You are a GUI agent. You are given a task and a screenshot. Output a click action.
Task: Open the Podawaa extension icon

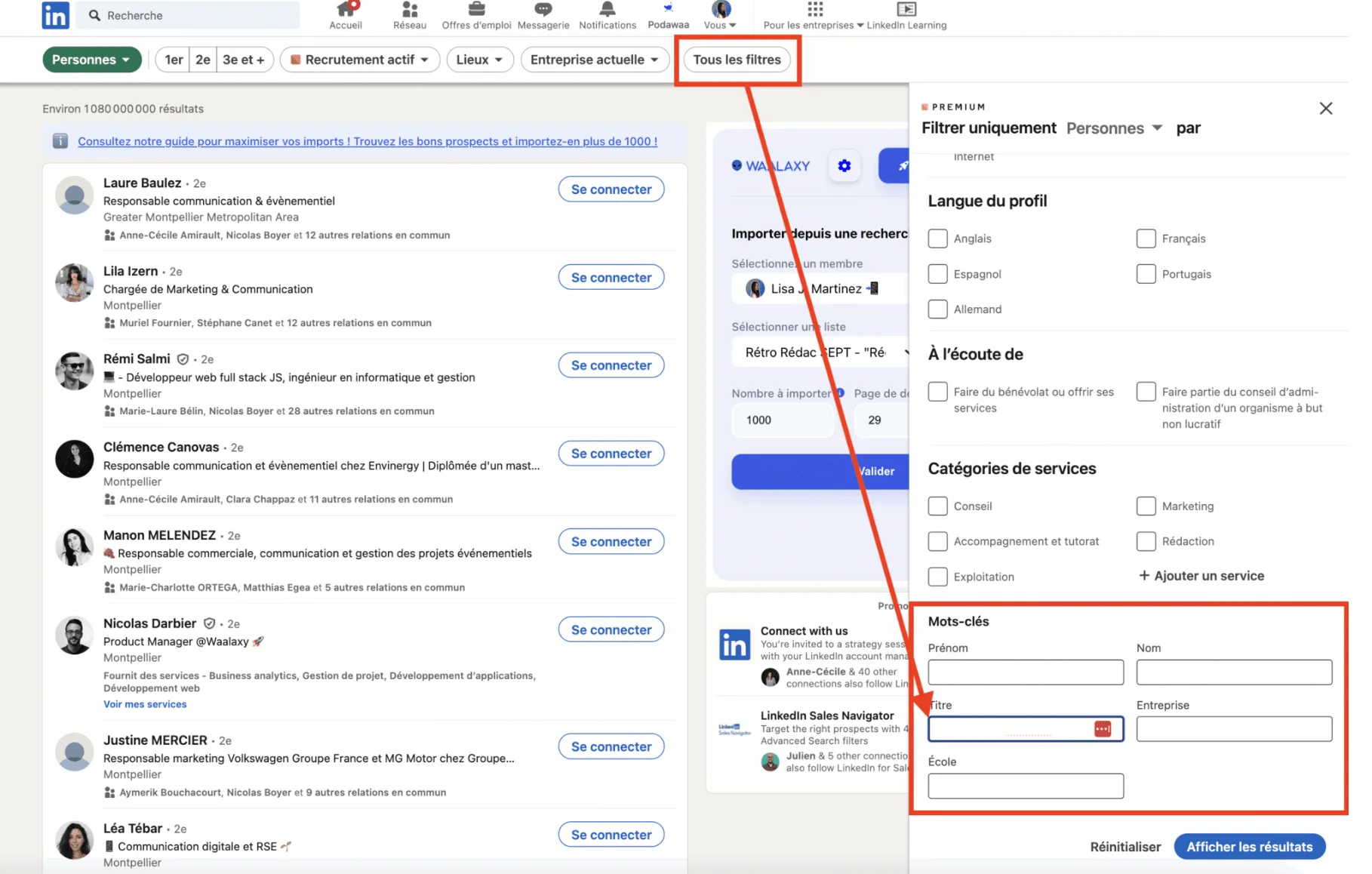click(x=668, y=8)
